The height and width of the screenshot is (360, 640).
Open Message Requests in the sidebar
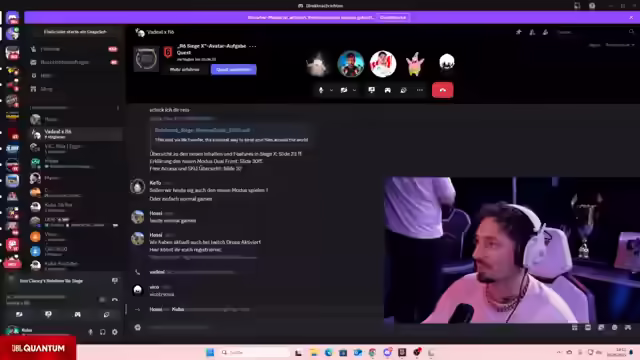(x=75, y=62)
